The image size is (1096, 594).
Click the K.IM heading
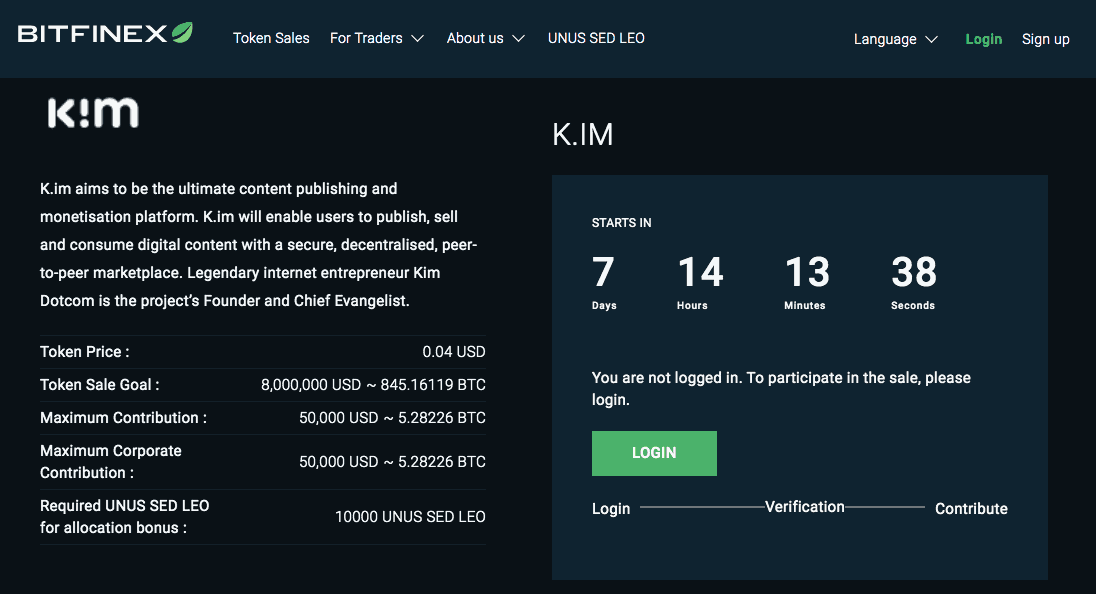click(x=583, y=134)
